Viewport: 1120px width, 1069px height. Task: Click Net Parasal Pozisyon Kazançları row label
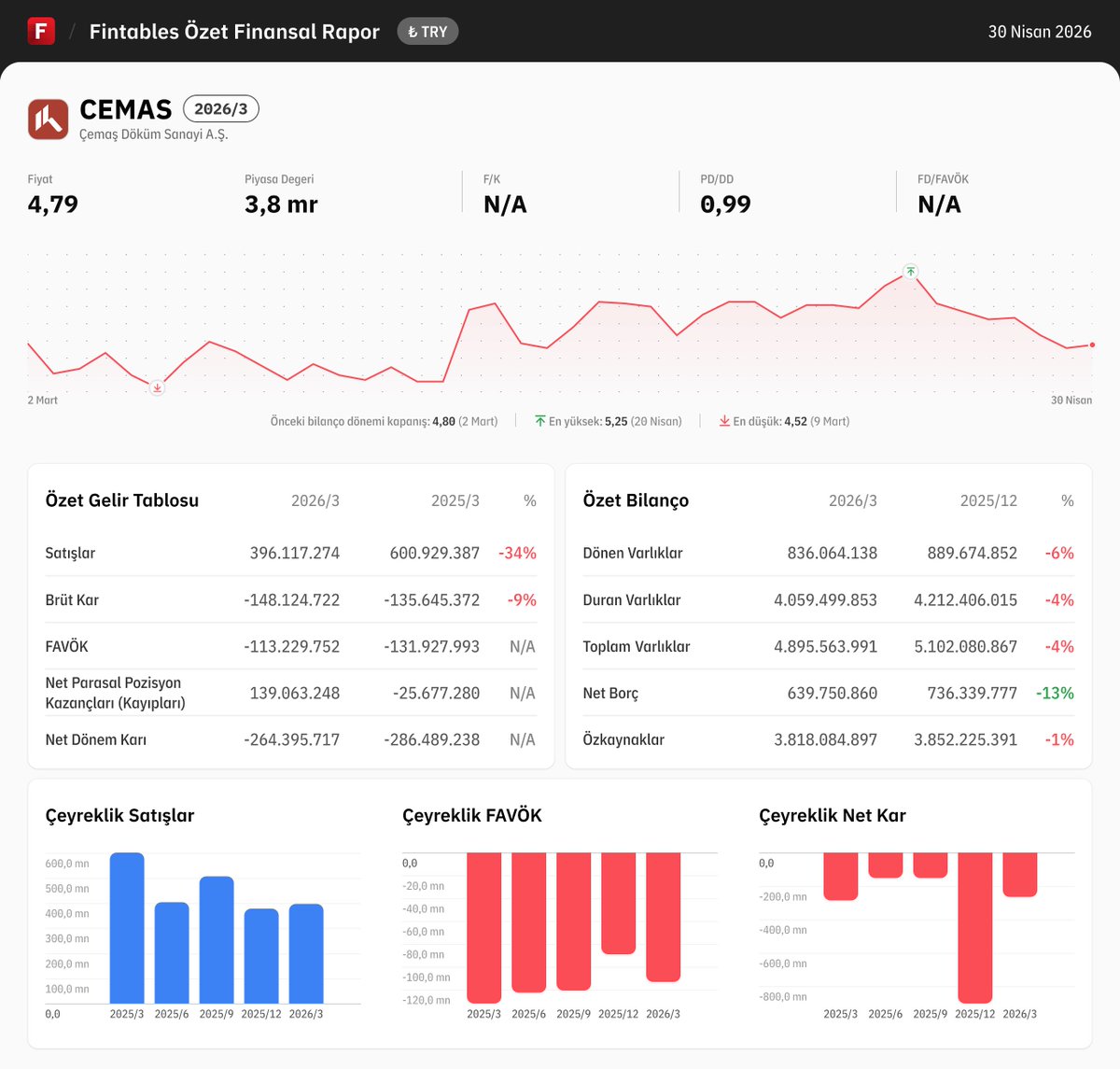(x=116, y=693)
